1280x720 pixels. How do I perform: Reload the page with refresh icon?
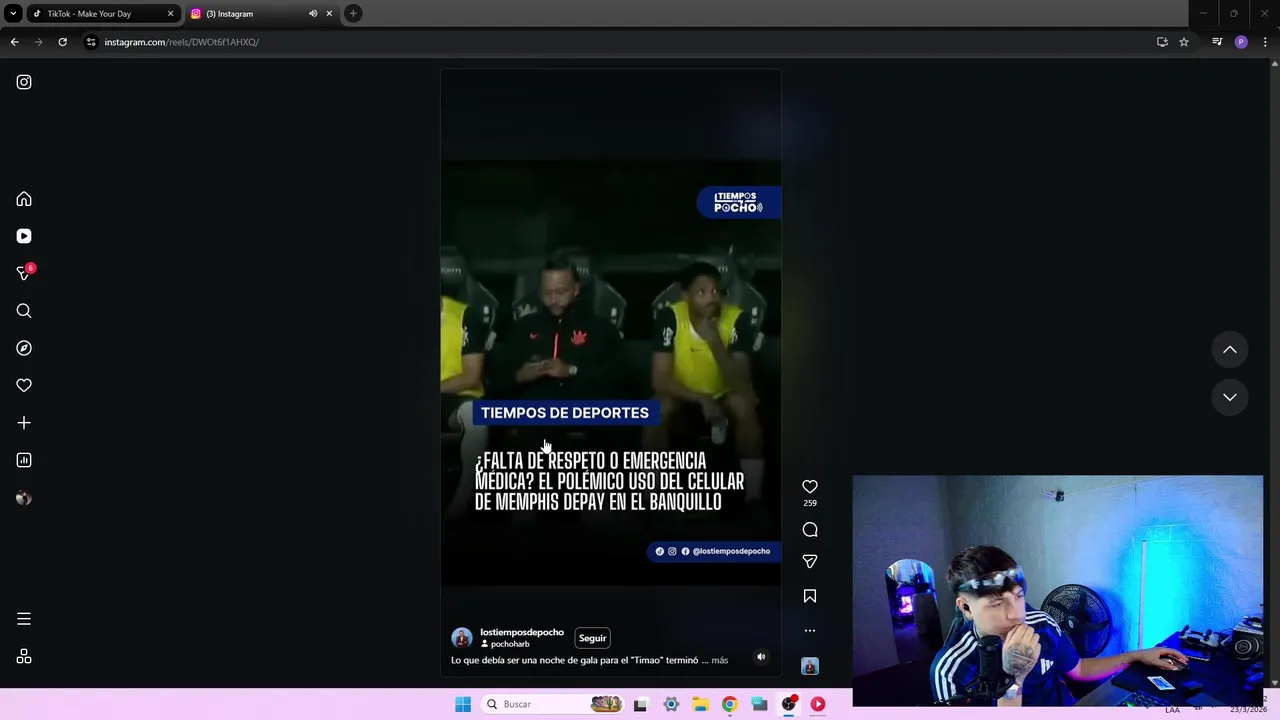pyautogui.click(x=62, y=42)
